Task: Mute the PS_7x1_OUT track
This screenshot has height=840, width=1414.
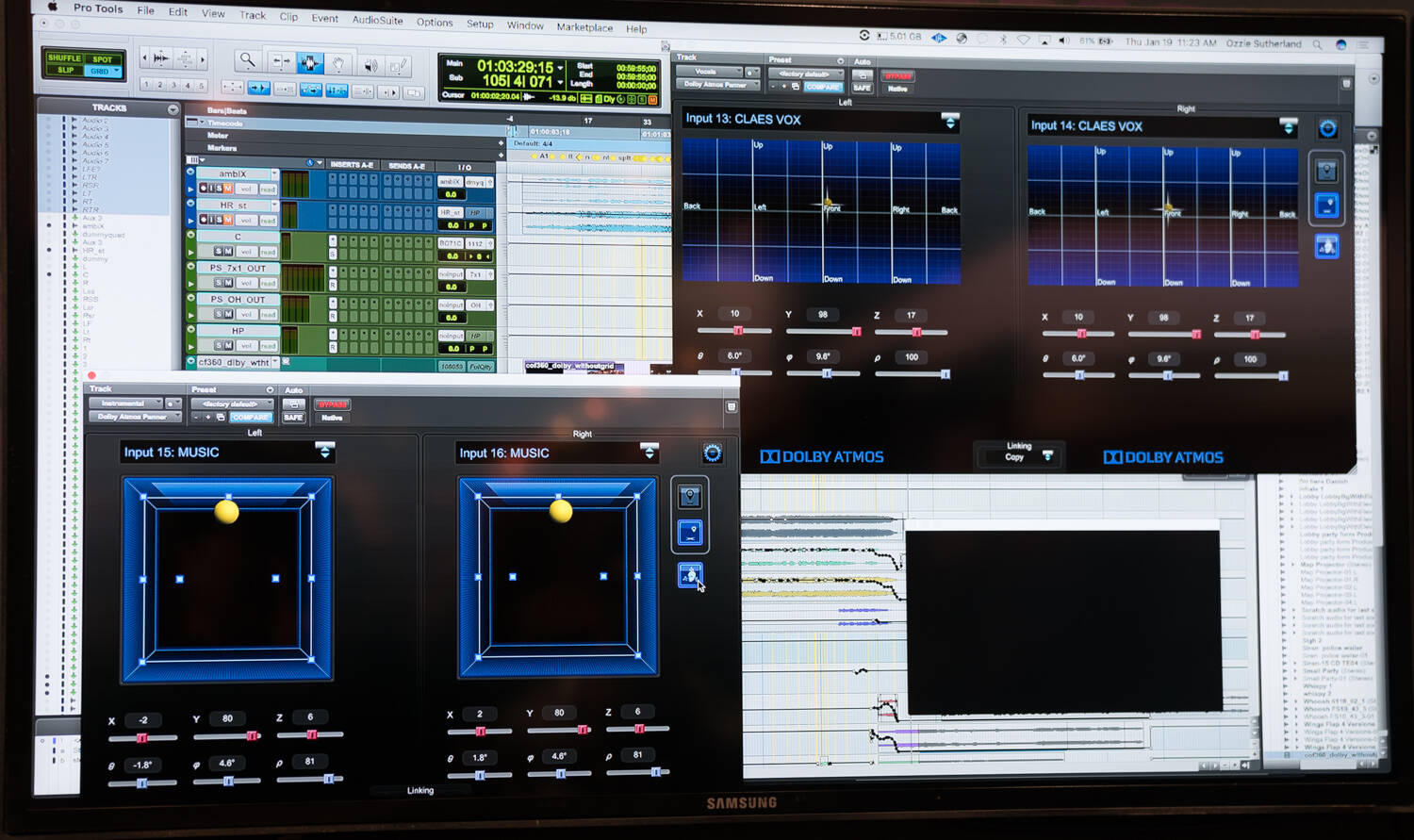Action: (227, 283)
